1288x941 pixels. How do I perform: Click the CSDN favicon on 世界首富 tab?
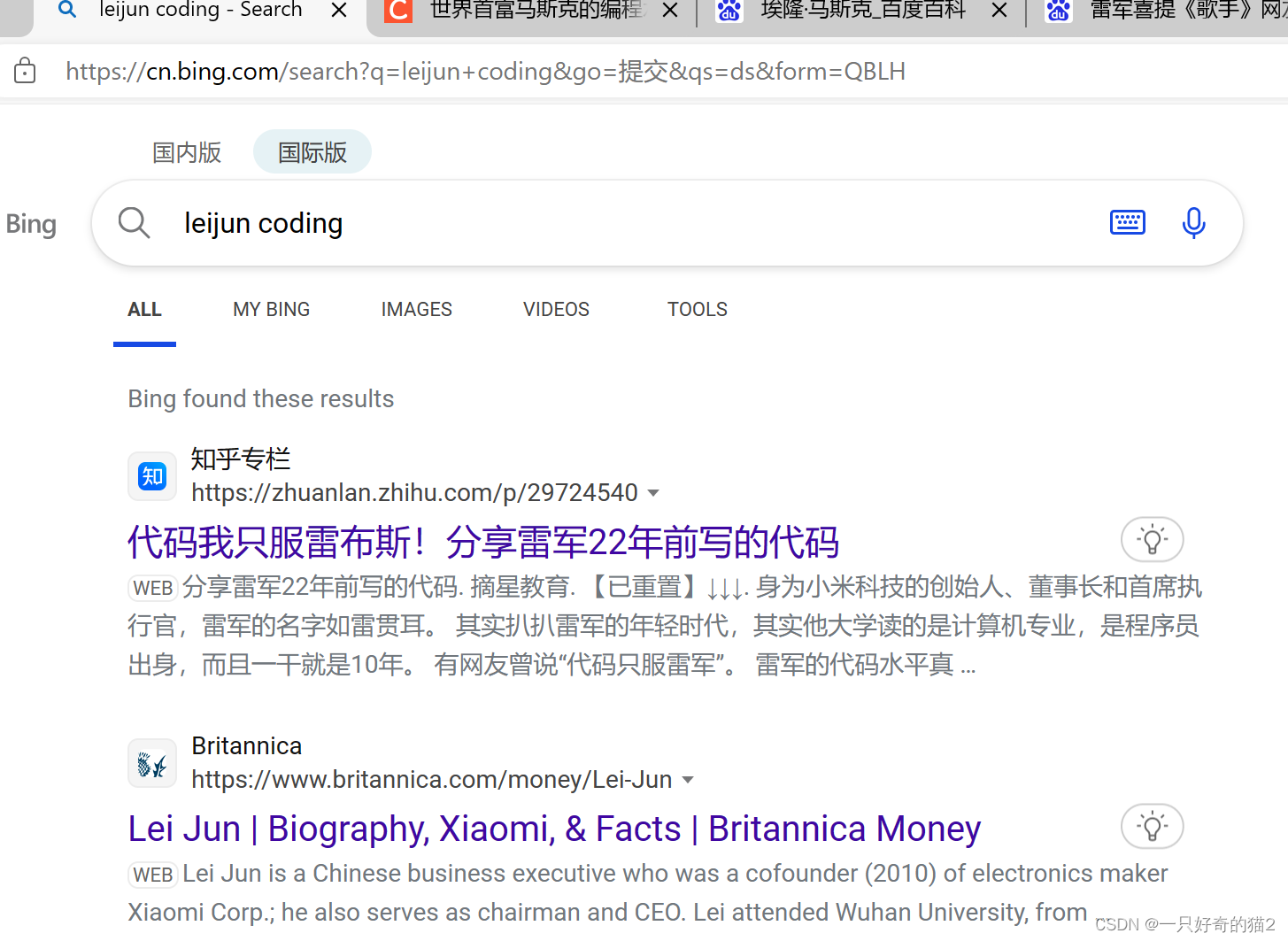pos(398,11)
